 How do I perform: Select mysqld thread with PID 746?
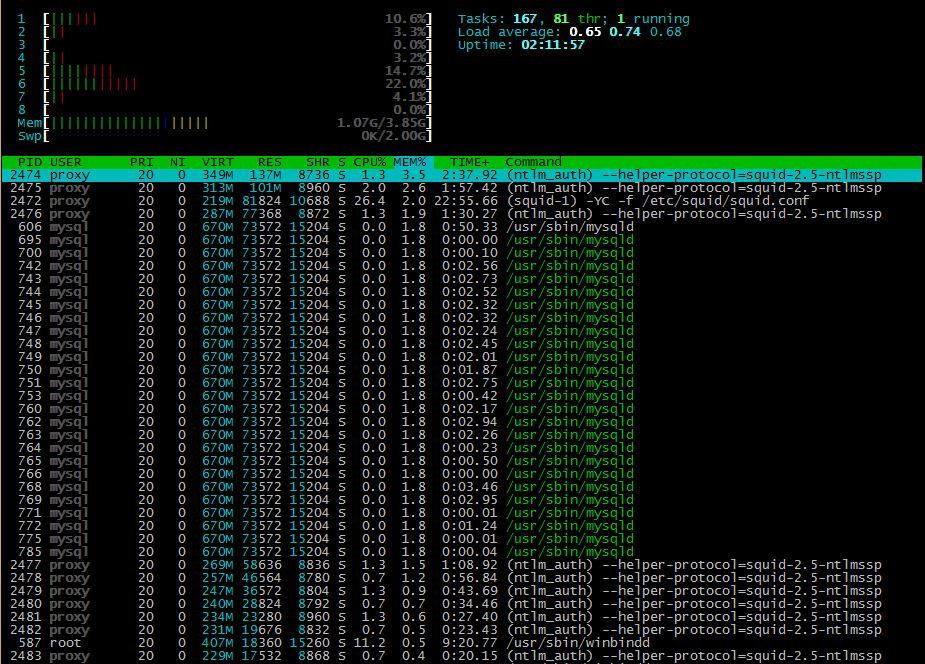coord(462,318)
